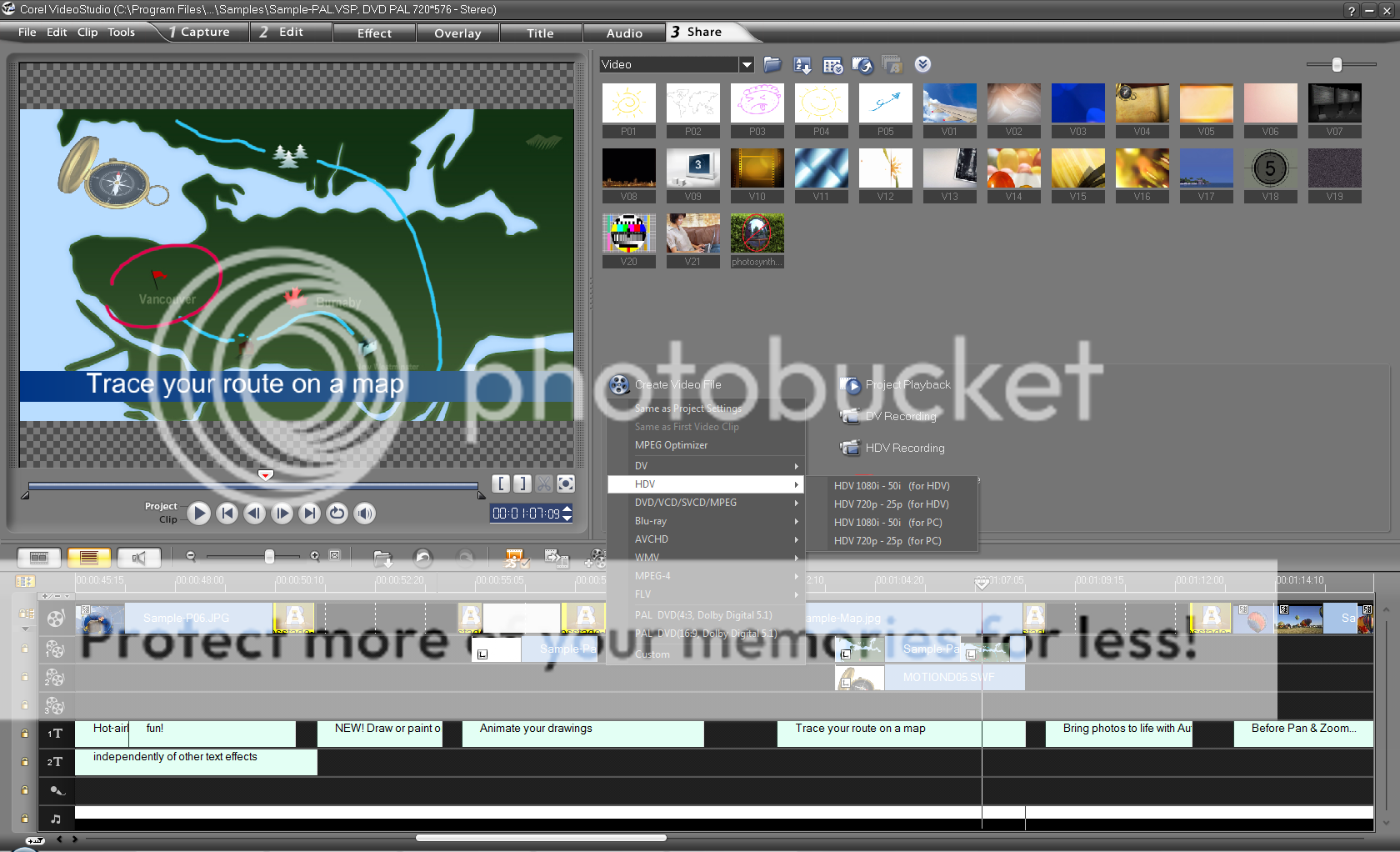Select the Sort clips icon
The height and width of the screenshot is (852, 1400).
tap(801, 64)
